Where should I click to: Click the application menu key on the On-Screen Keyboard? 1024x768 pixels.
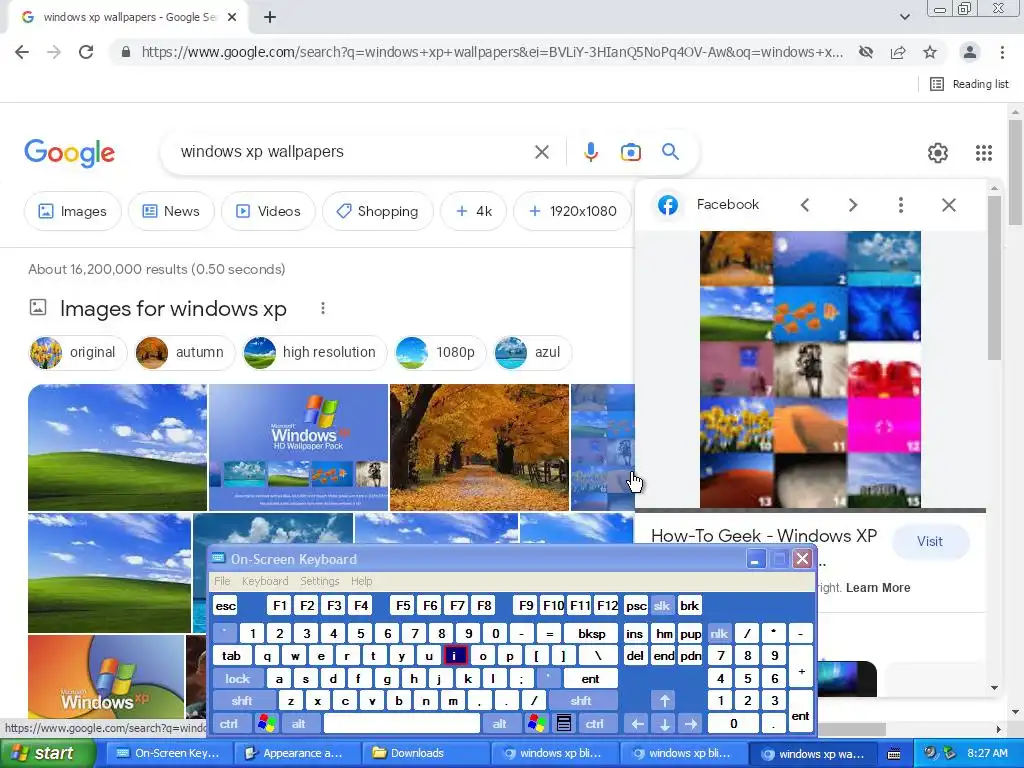[x=564, y=724]
